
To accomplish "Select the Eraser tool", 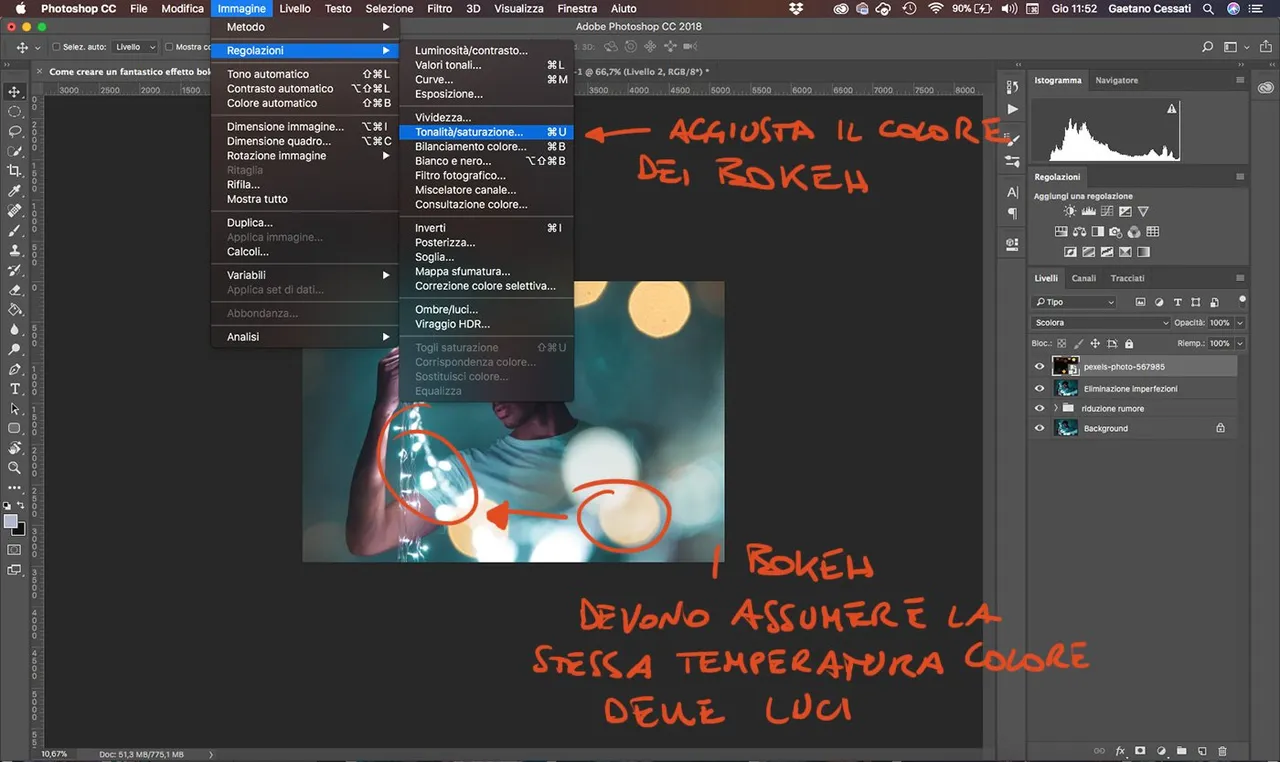I will (15, 290).
